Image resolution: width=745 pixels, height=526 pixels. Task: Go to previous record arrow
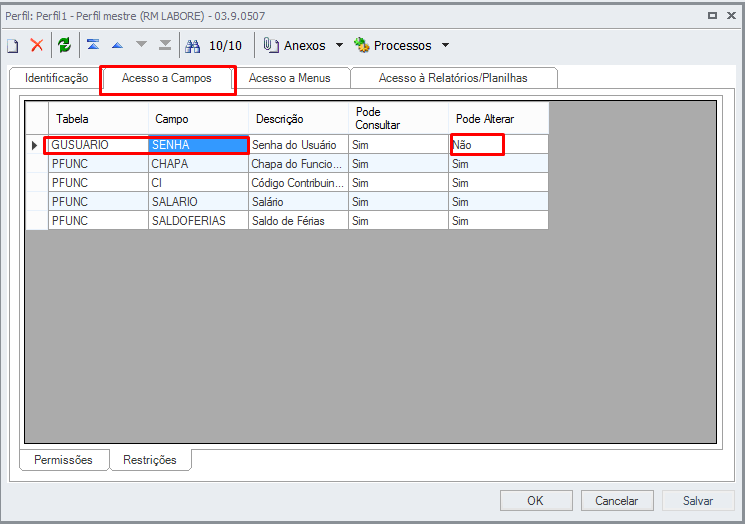[x=117, y=45]
